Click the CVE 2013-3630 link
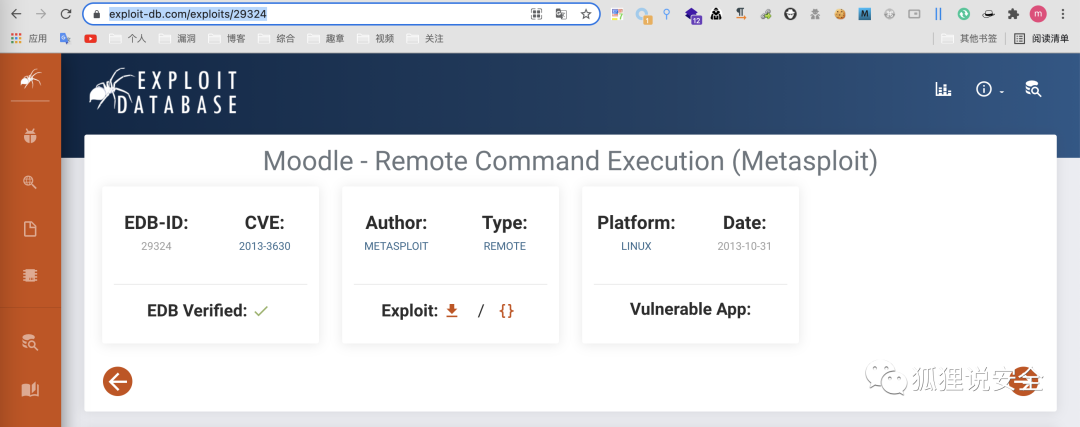The width and height of the screenshot is (1080, 427). (264, 246)
